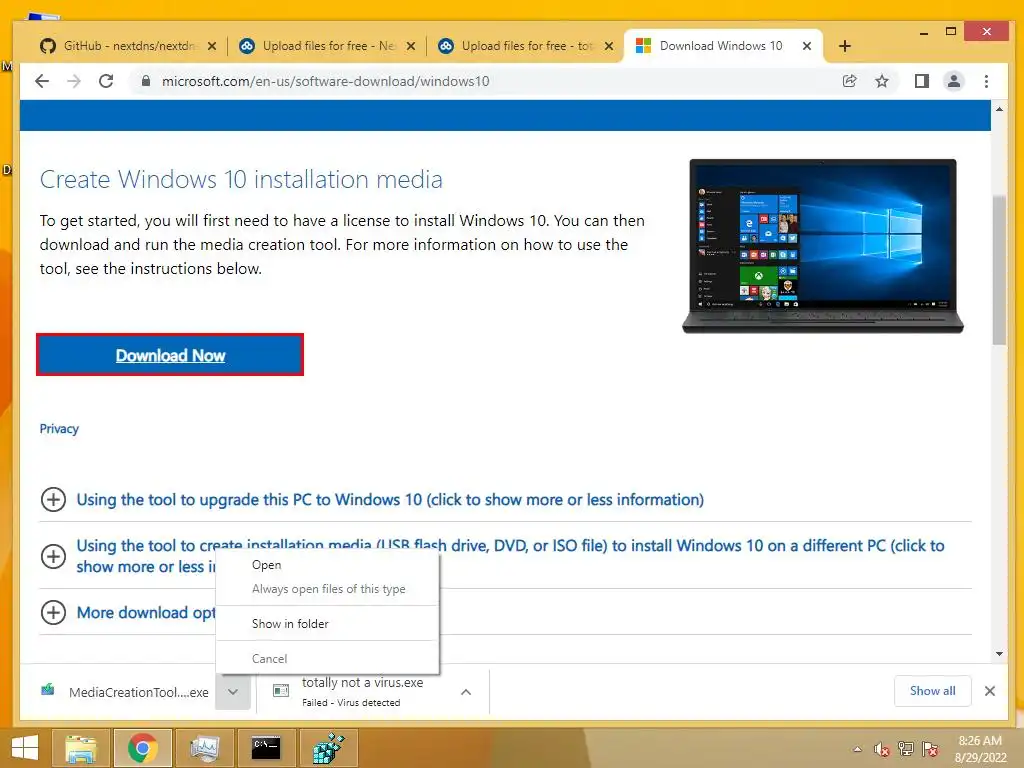Open the Registry Editor cubes taskbar icon
The width and height of the screenshot is (1024, 768).
[328, 748]
